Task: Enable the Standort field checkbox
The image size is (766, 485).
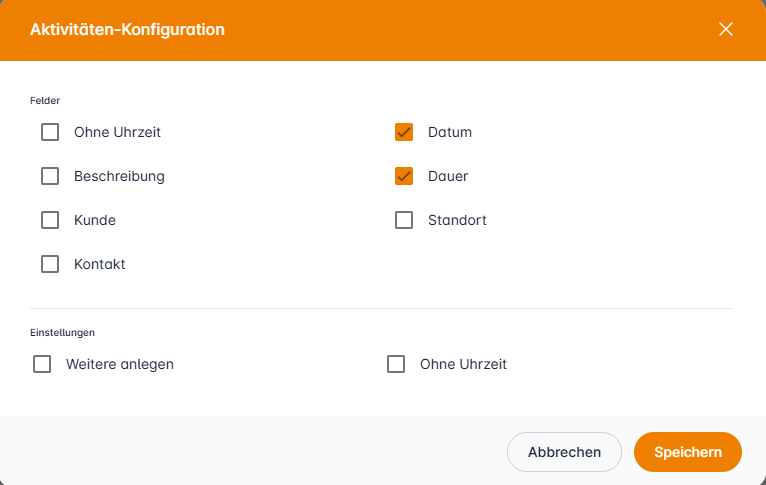Action: pyautogui.click(x=404, y=220)
